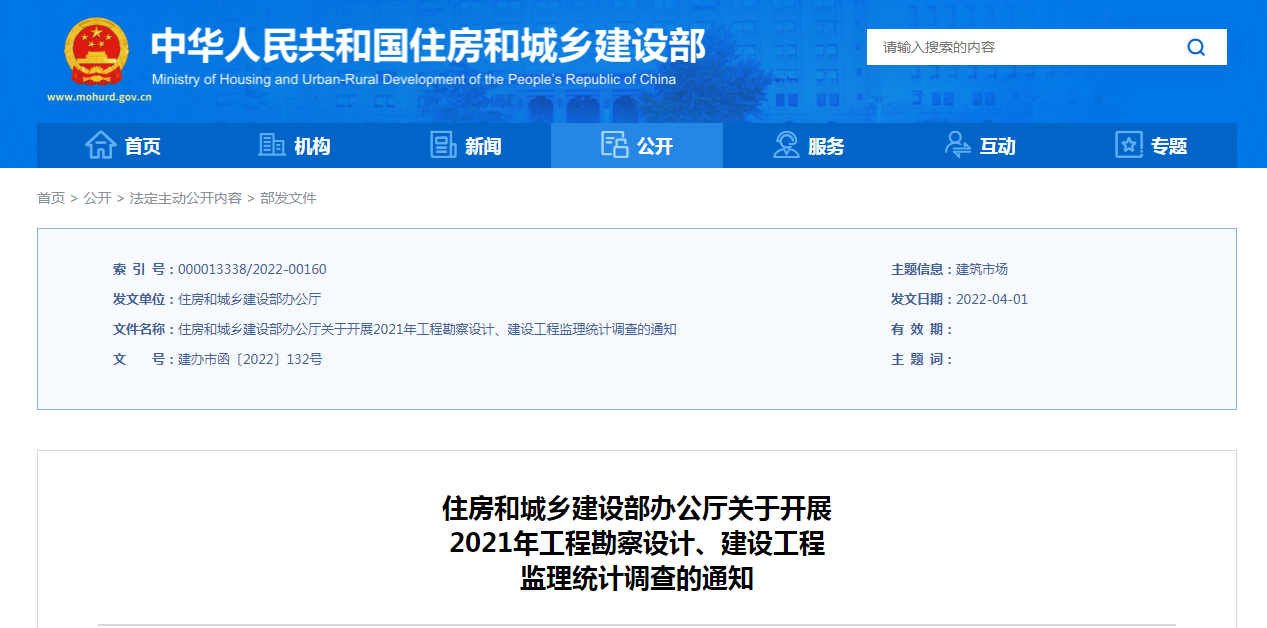Click the newspaper icon beside 新闻

[443, 145]
